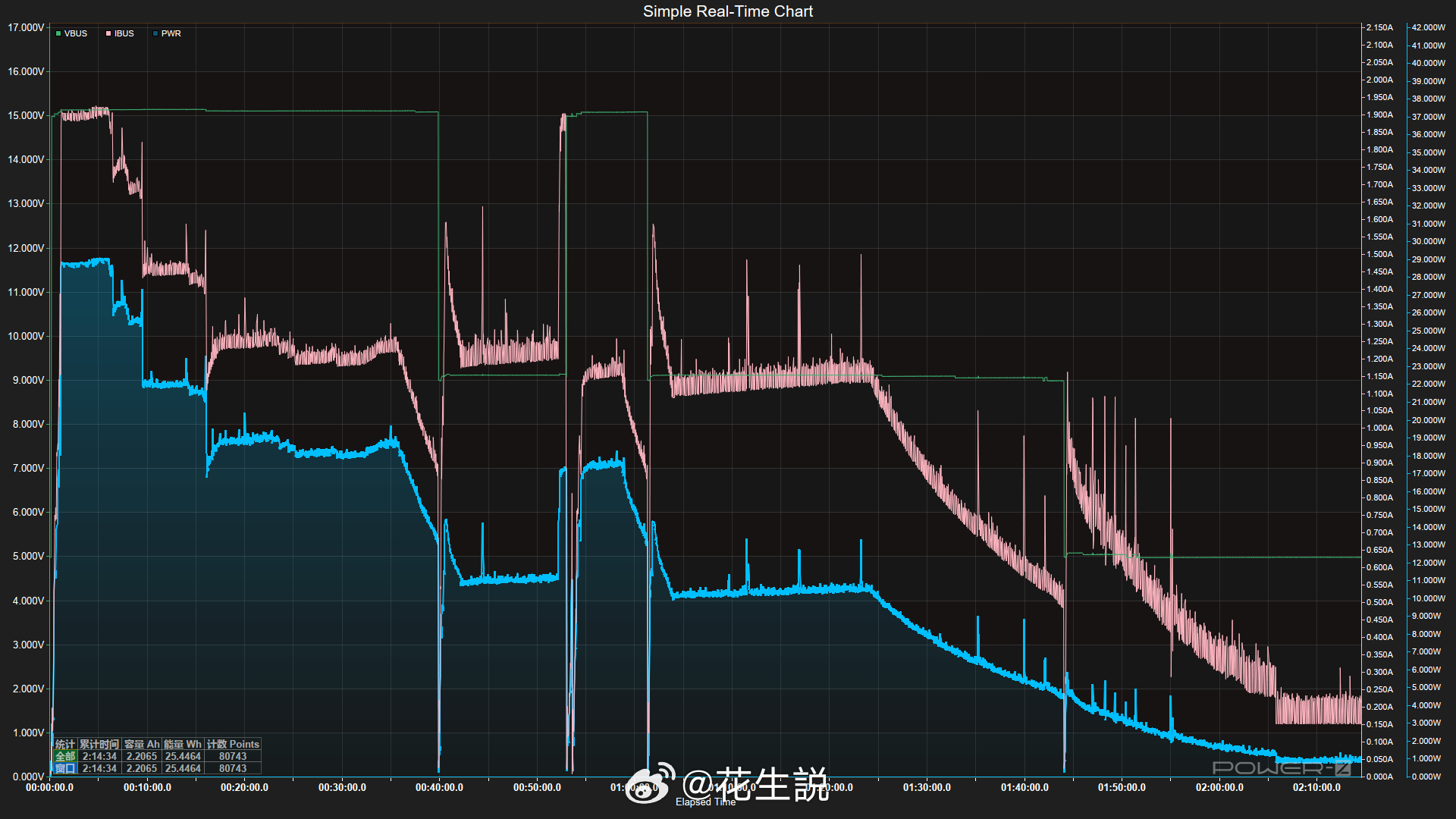
Task: Click the PWR legend entry
Action: 167,33
